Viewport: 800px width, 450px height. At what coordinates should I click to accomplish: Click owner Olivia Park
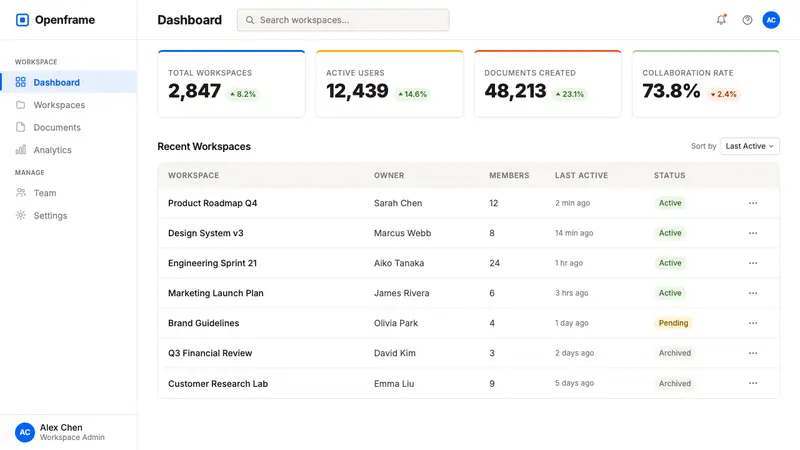(396, 323)
